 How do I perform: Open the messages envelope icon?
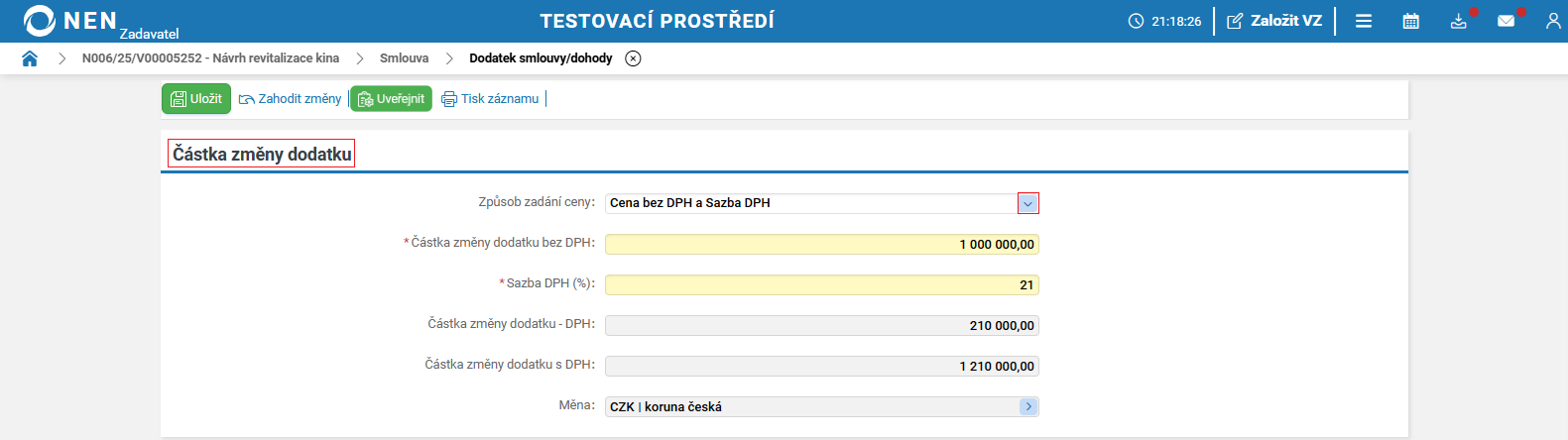tap(1506, 21)
